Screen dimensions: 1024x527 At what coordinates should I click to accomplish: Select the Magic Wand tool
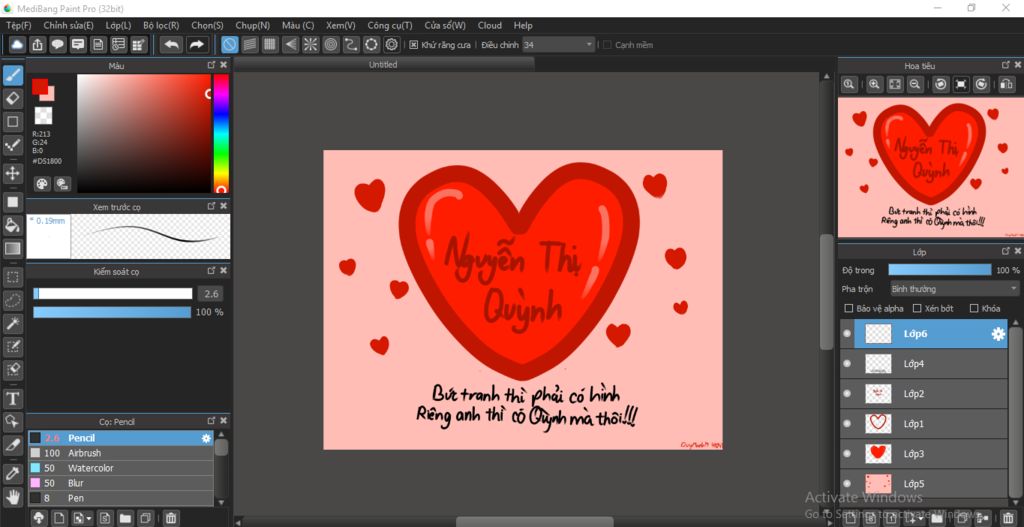pos(12,323)
